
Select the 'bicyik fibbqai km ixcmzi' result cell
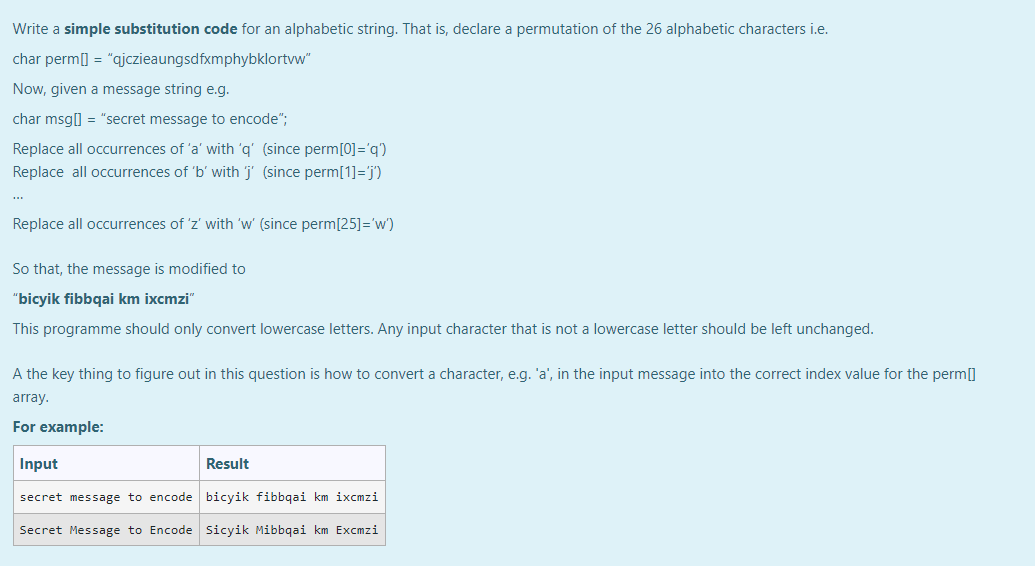[x=292, y=497]
